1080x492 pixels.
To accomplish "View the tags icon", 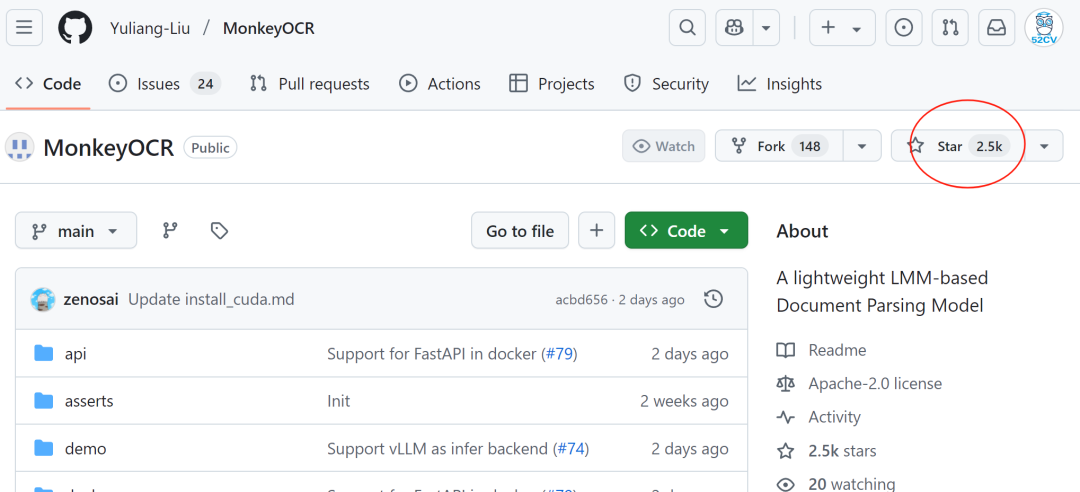I will 220,231.
